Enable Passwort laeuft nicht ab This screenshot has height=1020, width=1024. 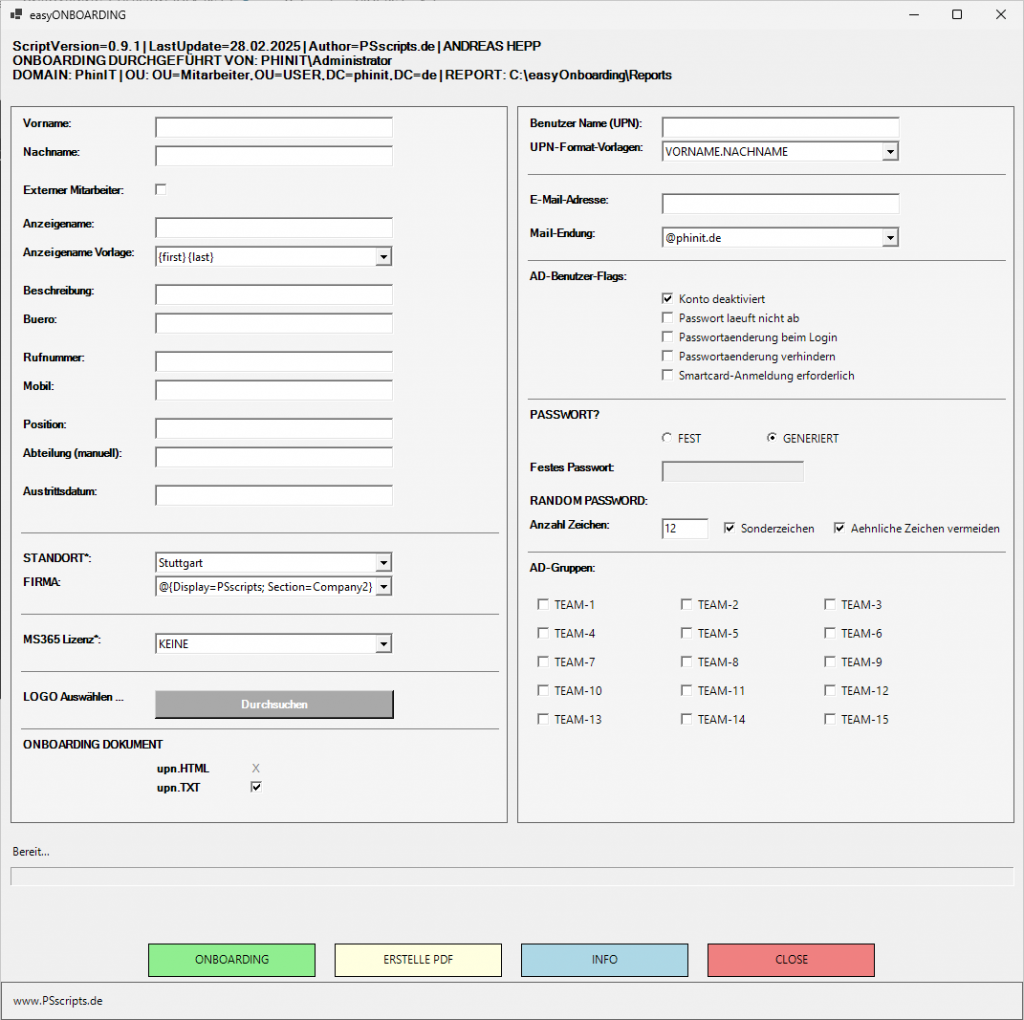click(667, 318)
